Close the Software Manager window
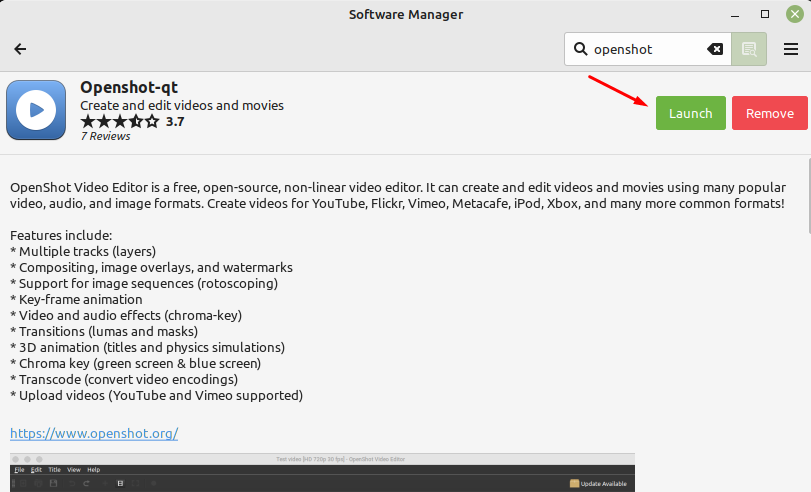 click(x=794, y=14)
